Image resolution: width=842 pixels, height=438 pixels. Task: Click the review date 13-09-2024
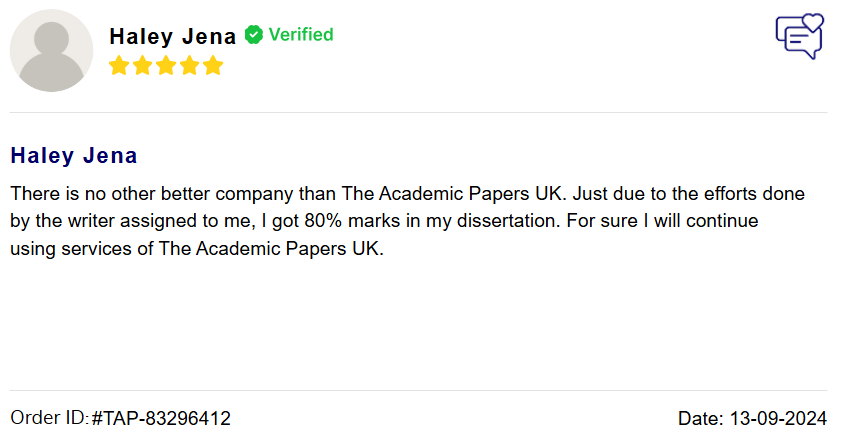click(778, 418)
